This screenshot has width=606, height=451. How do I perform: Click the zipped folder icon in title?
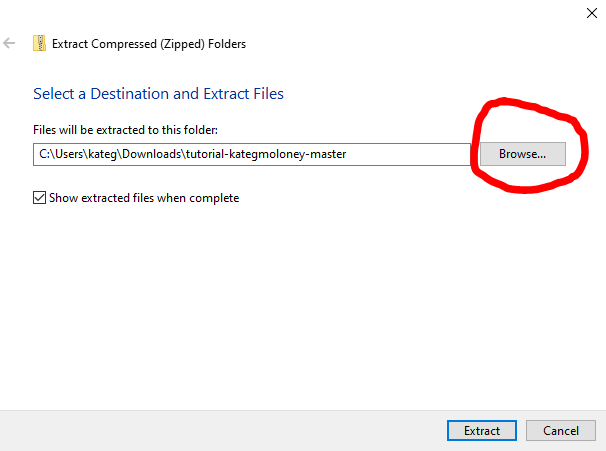click(x=39, y=43)
